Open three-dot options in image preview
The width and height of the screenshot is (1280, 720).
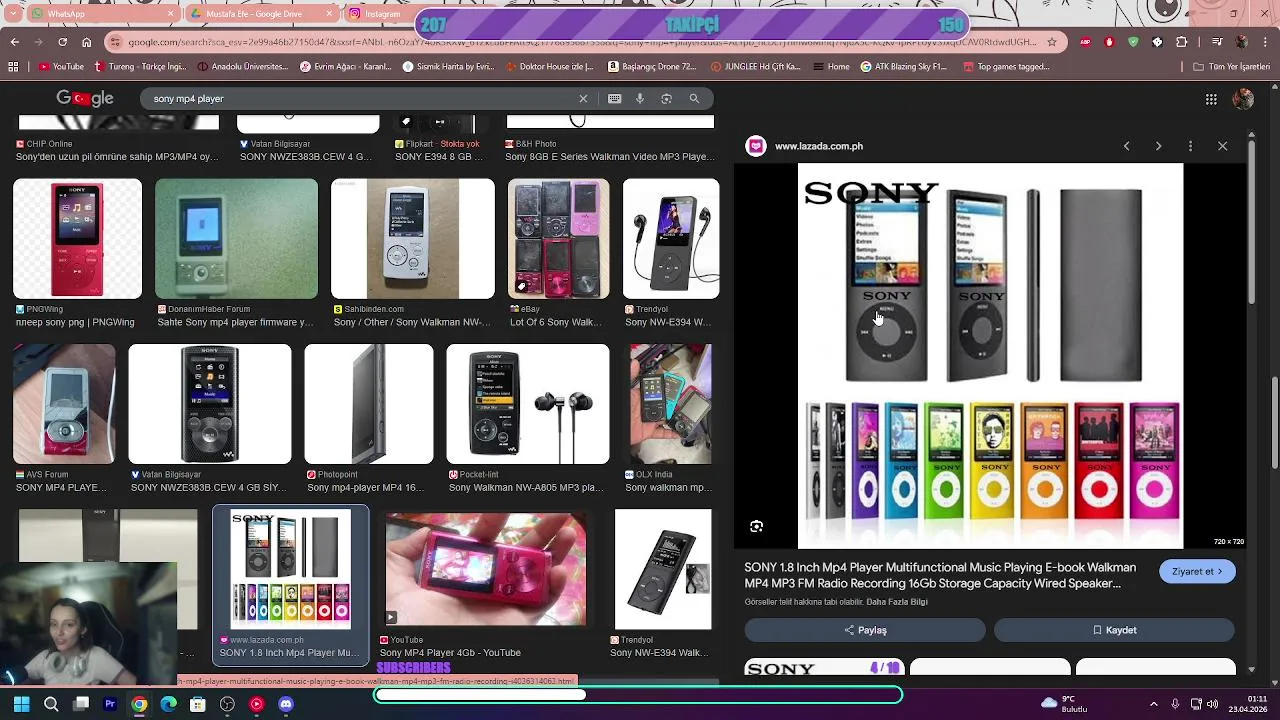[x=1190, y=146]
